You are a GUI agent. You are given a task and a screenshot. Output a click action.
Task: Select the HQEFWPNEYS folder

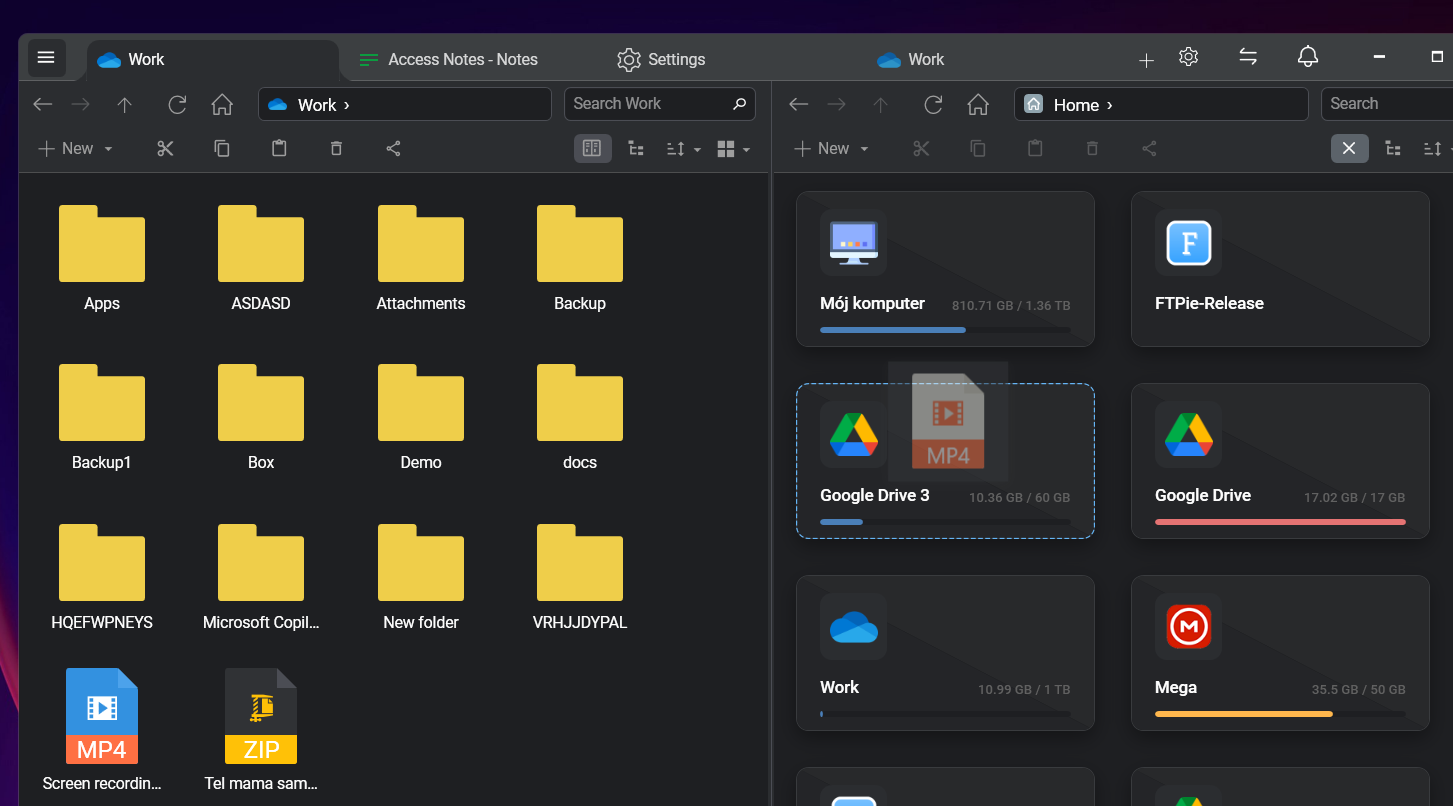(x=102, y=577)
